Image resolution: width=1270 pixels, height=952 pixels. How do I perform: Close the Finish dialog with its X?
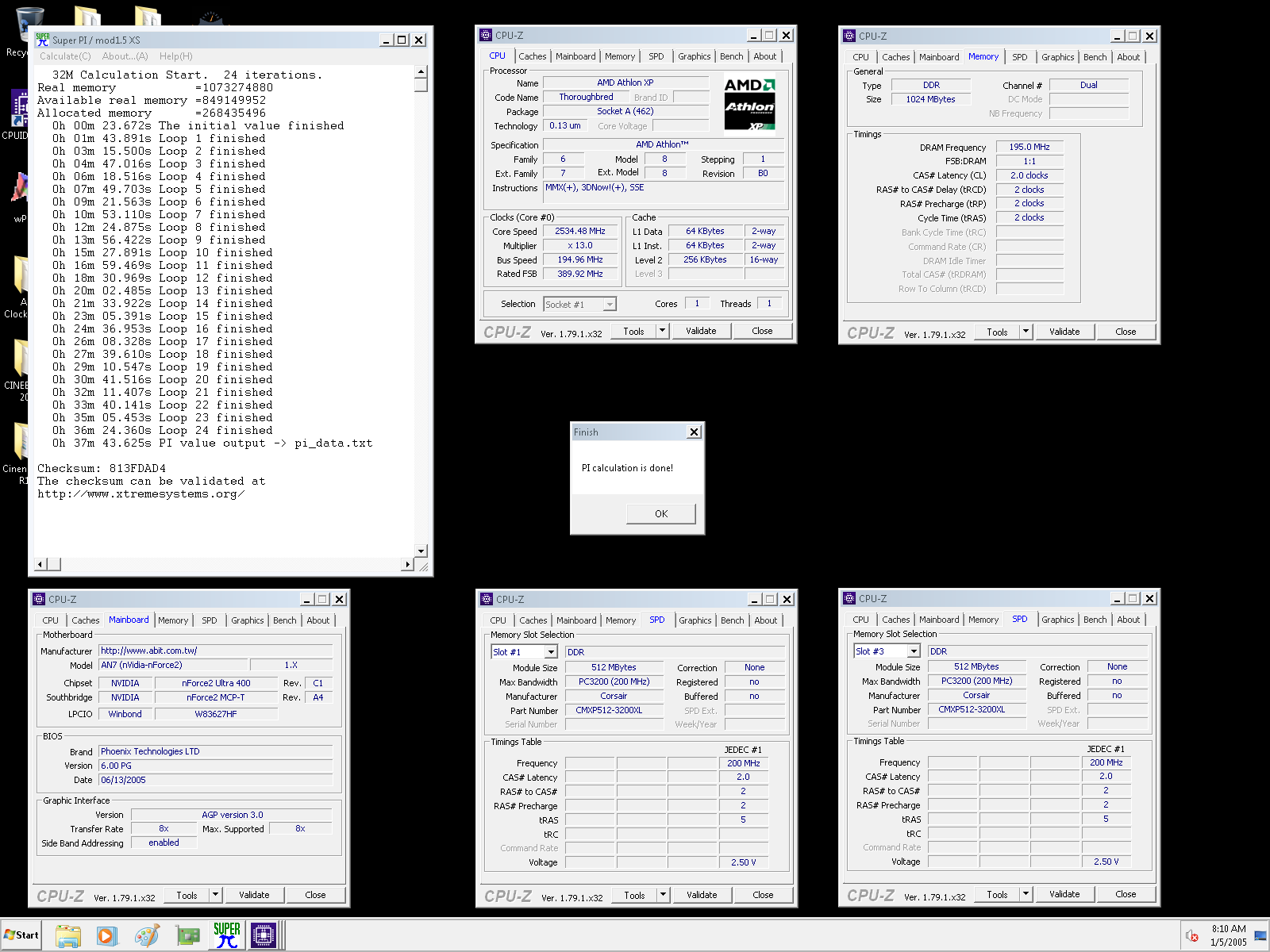[695, 432]
